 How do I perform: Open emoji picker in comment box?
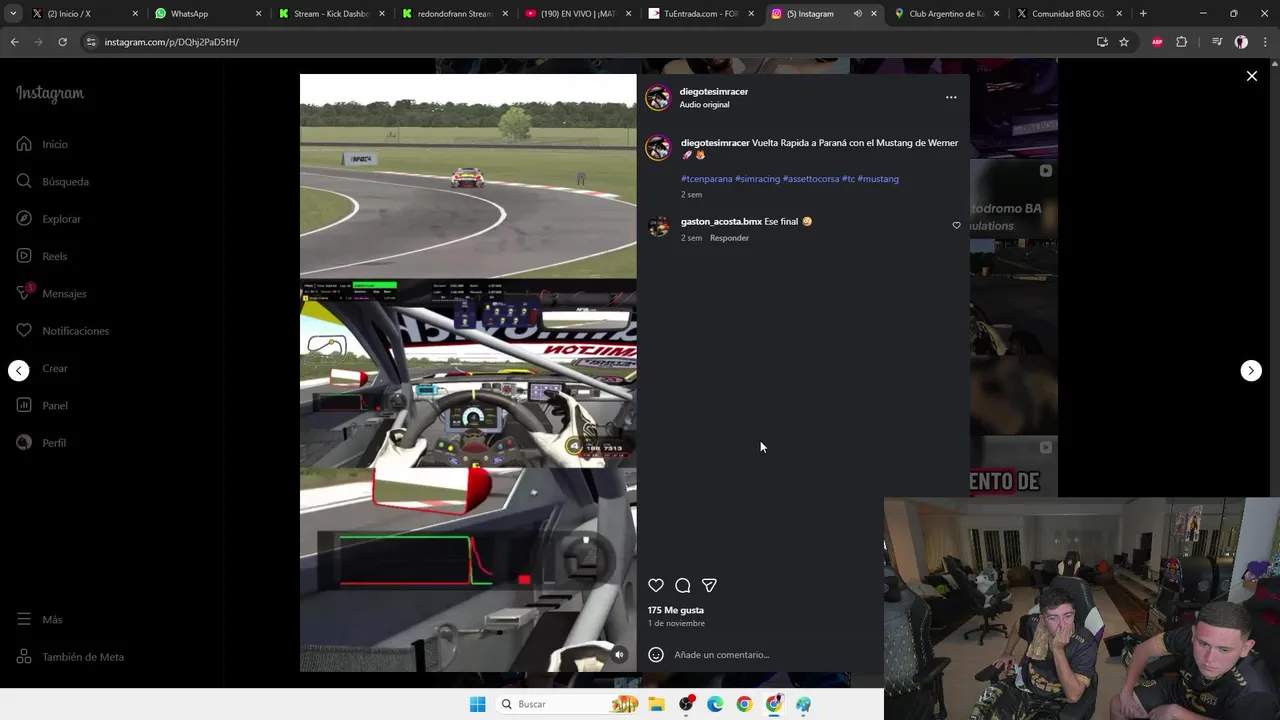(x=656, y=655)
